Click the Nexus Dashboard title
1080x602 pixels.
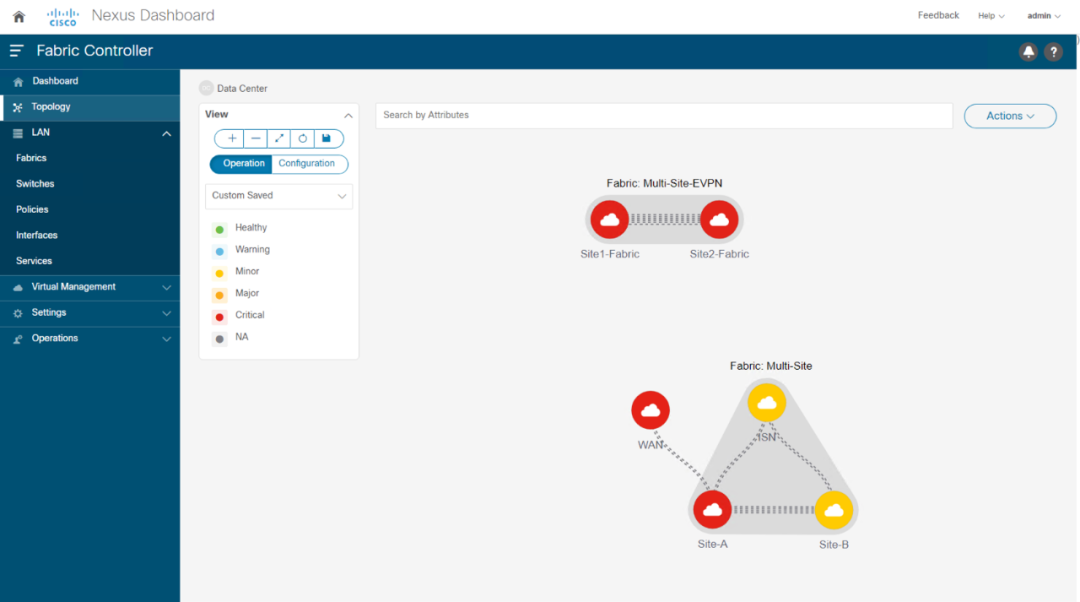click(153, 15)
